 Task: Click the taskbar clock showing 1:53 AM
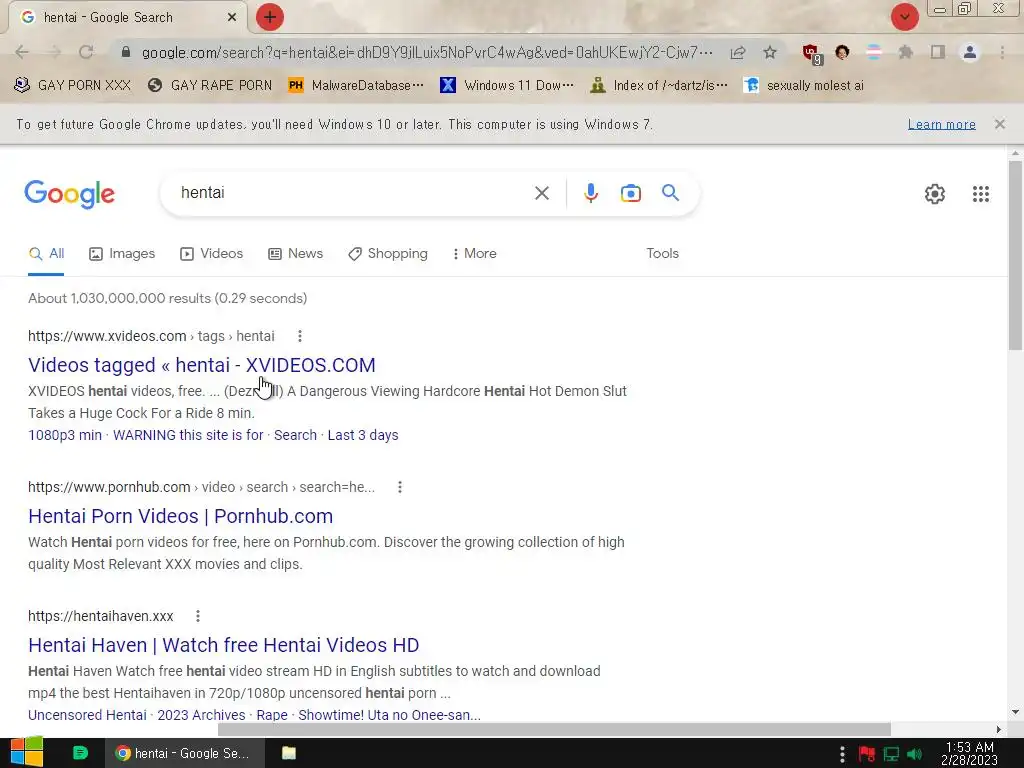pos(969,753)
